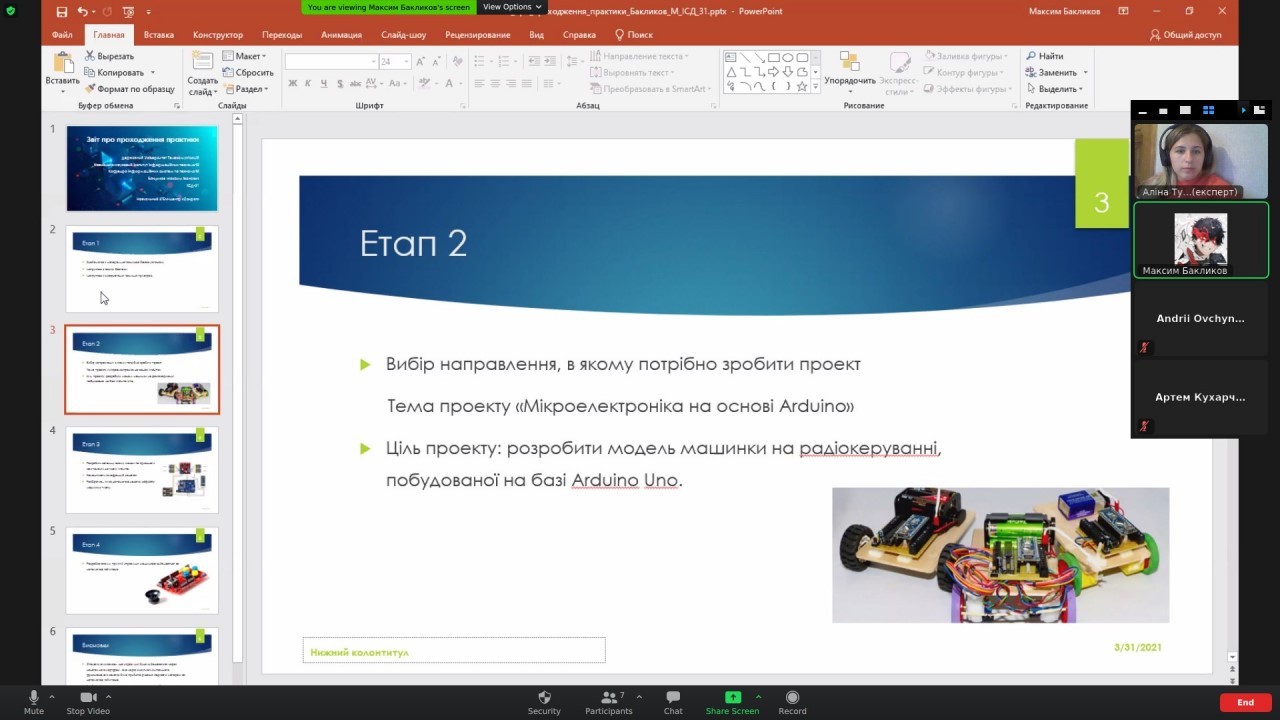Switch to Вид ribbon tab
The width and height of the screenshot is (1280, 720).
[537, 34]
